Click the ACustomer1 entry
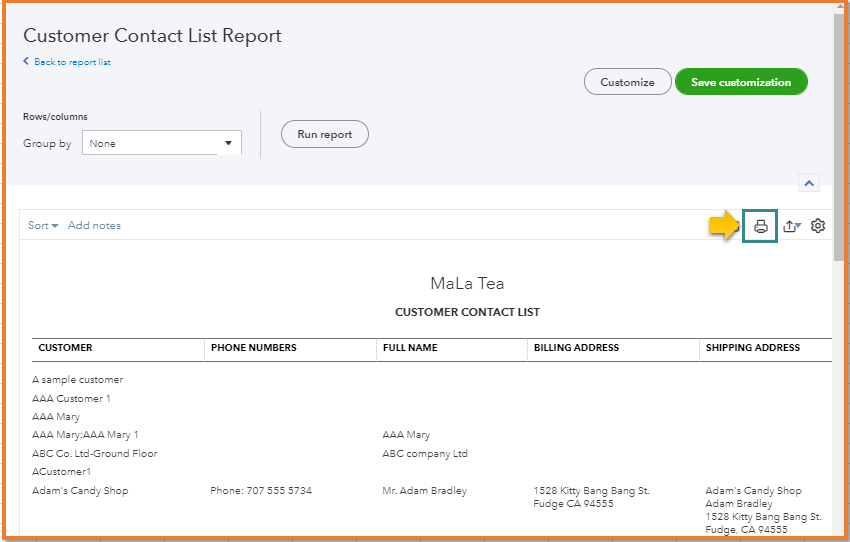850x542 pixels. [61, 472]
